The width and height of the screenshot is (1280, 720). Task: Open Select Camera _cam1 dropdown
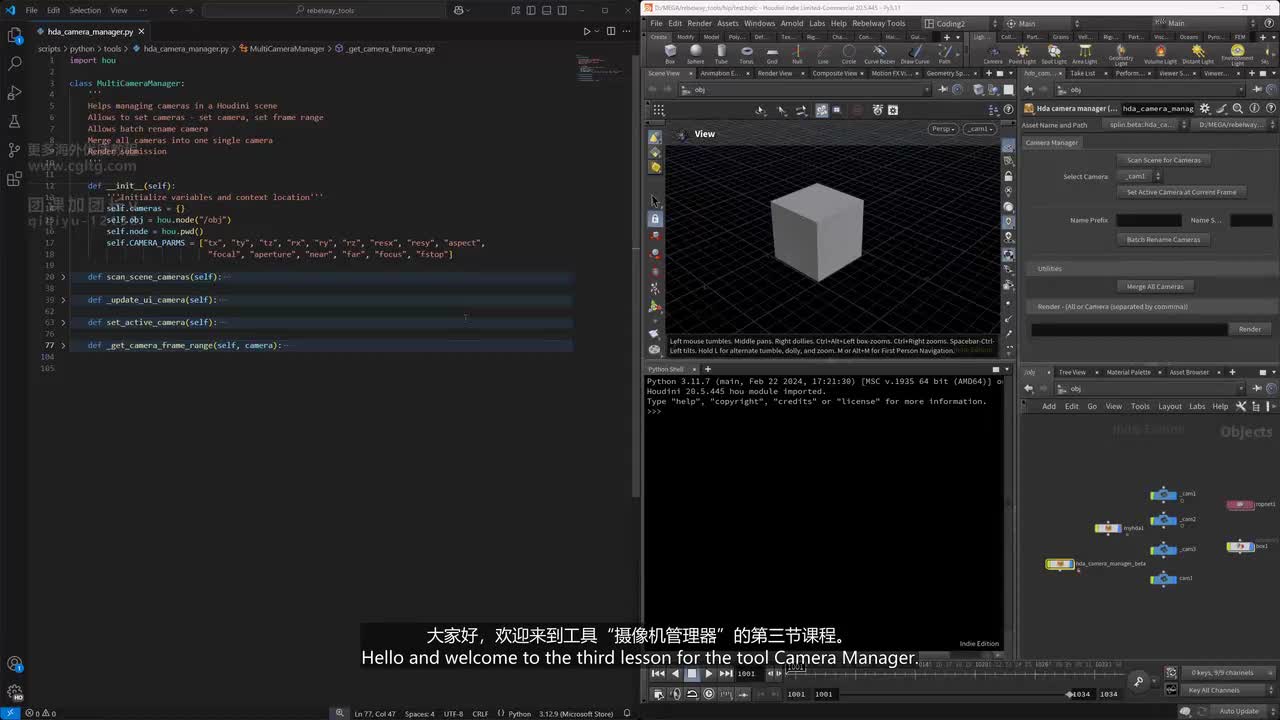[1139, 176]
